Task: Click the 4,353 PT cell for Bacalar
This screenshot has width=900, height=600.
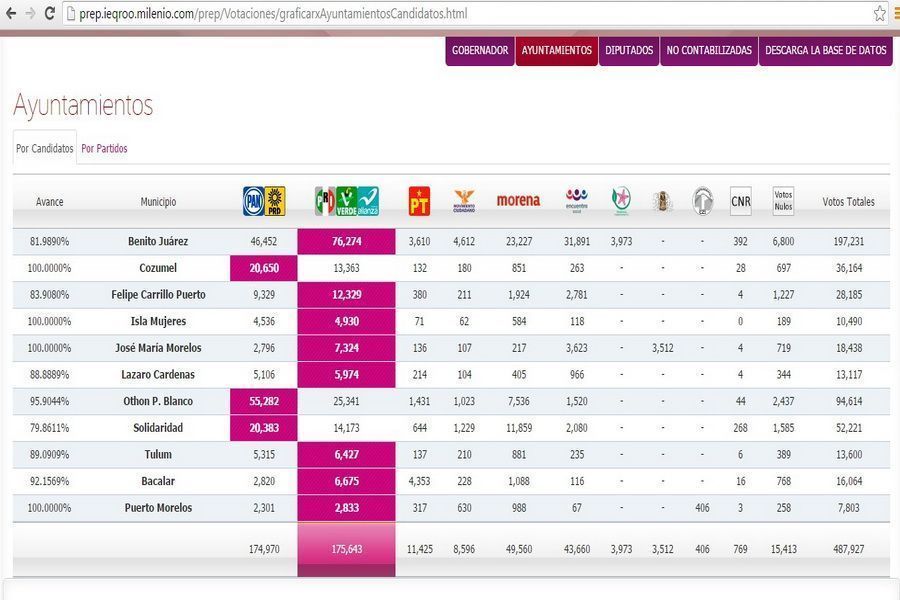Action: [x=419, y=481]
